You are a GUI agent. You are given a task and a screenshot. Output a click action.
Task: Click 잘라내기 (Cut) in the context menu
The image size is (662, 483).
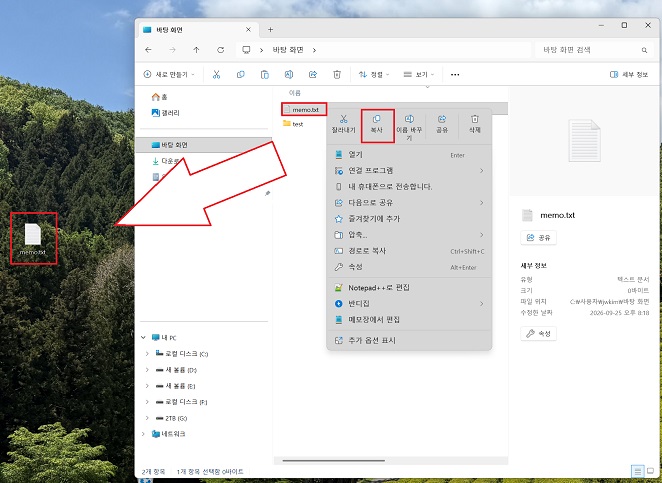pyautogui.click(x=344, y=125)
